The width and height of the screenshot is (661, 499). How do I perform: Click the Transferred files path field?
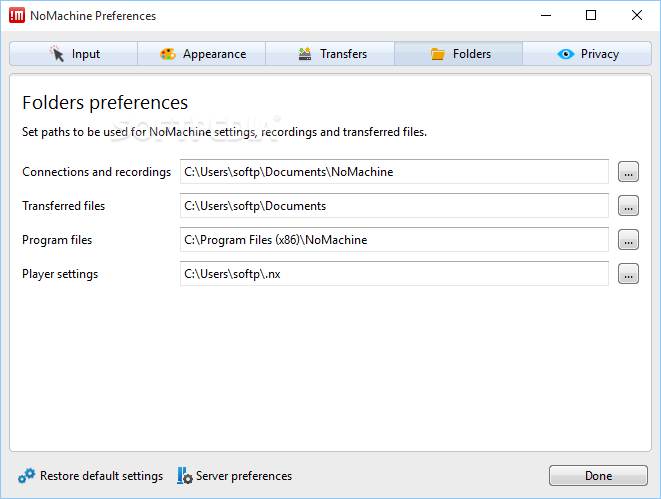click(x=394, y=206)
